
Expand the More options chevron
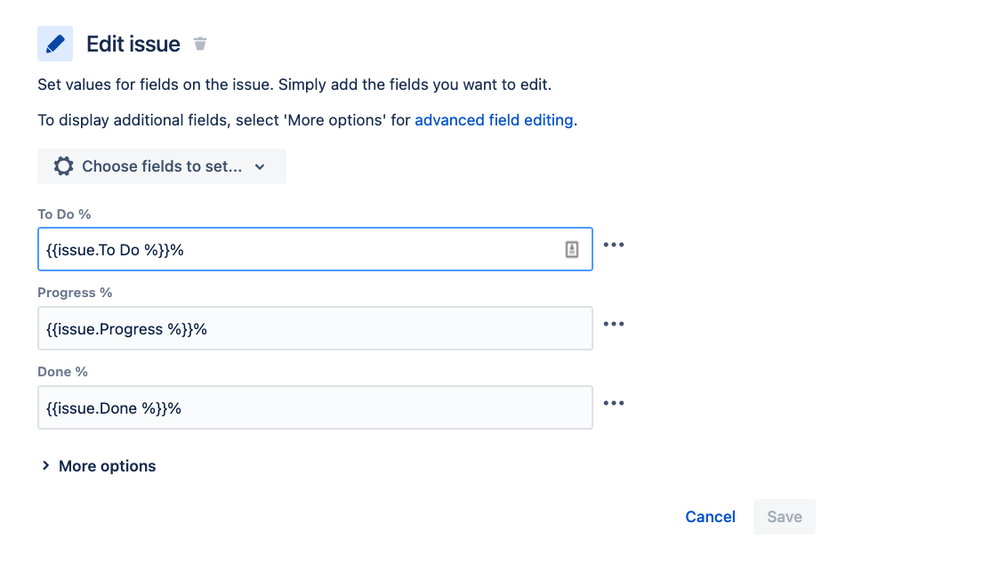(x=46, y=466)
